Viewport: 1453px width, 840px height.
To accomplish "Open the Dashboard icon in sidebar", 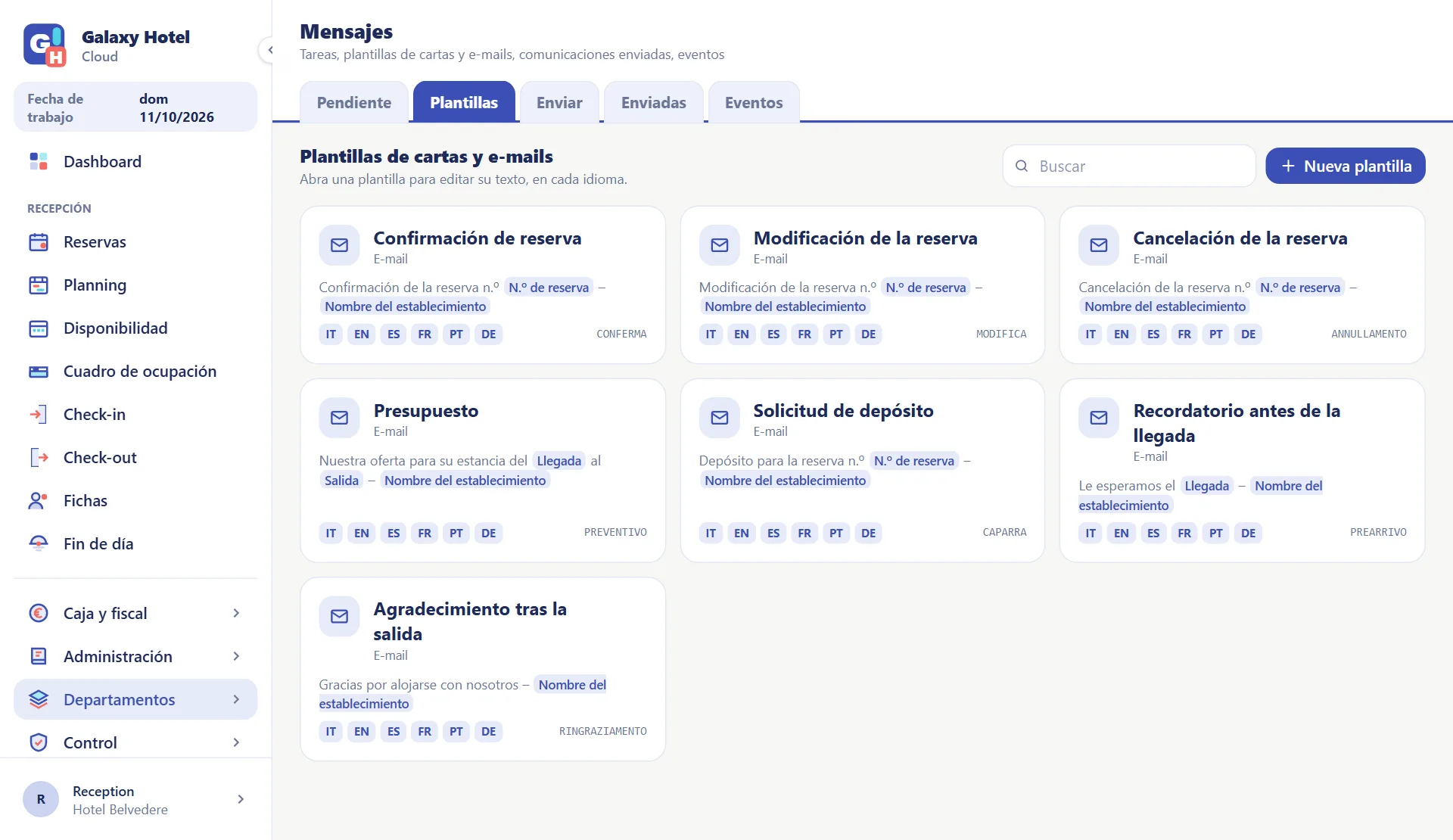I will tap(39, 161).
